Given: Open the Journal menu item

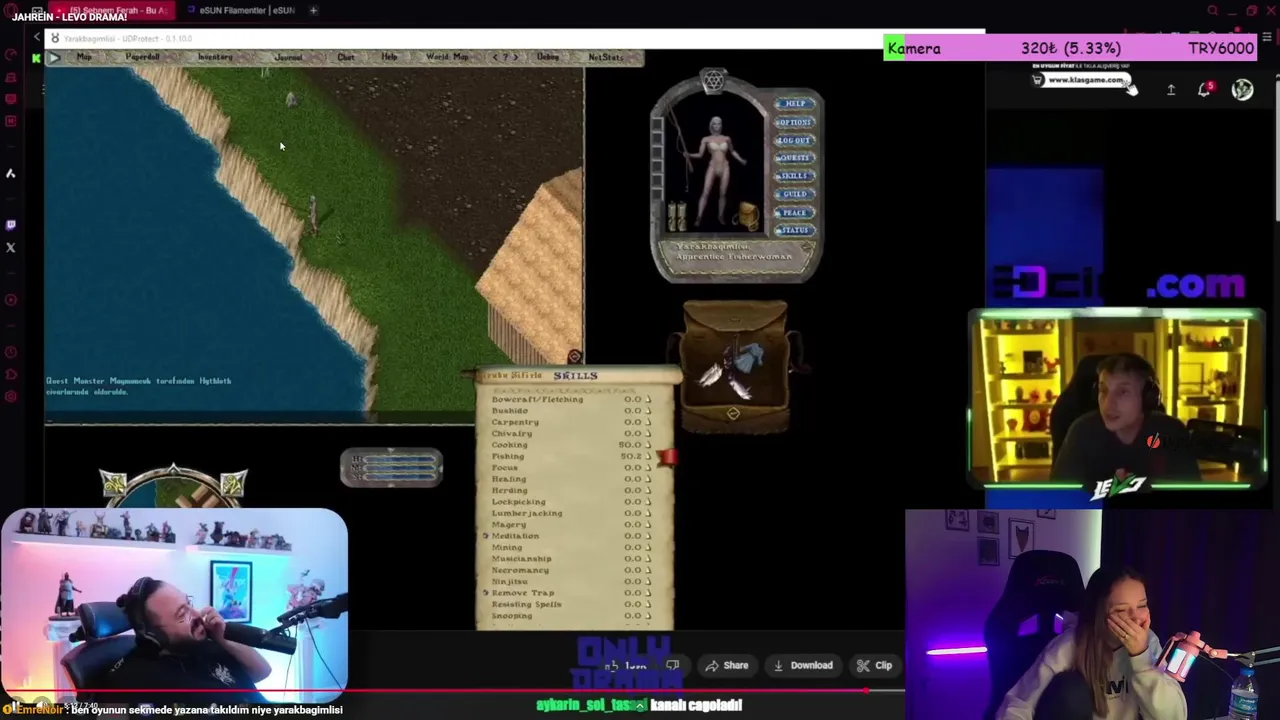Looking at the screenshot, I should 288,57.
